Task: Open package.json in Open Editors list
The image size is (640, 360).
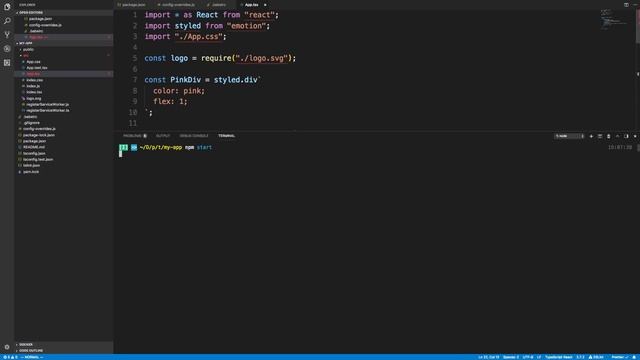Action: (x=40, y=19)
